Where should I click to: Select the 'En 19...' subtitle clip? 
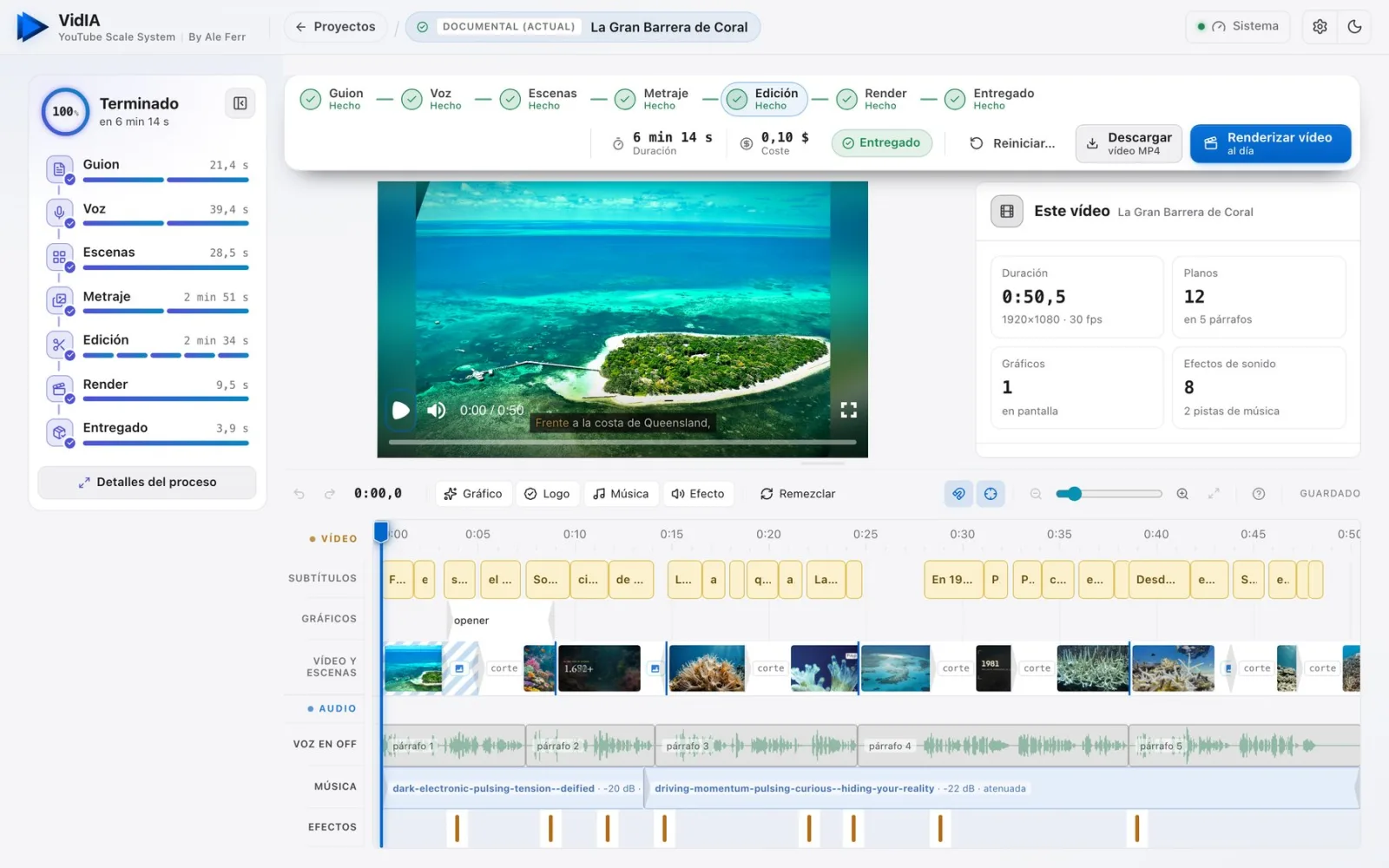click(x=952, y=580)
